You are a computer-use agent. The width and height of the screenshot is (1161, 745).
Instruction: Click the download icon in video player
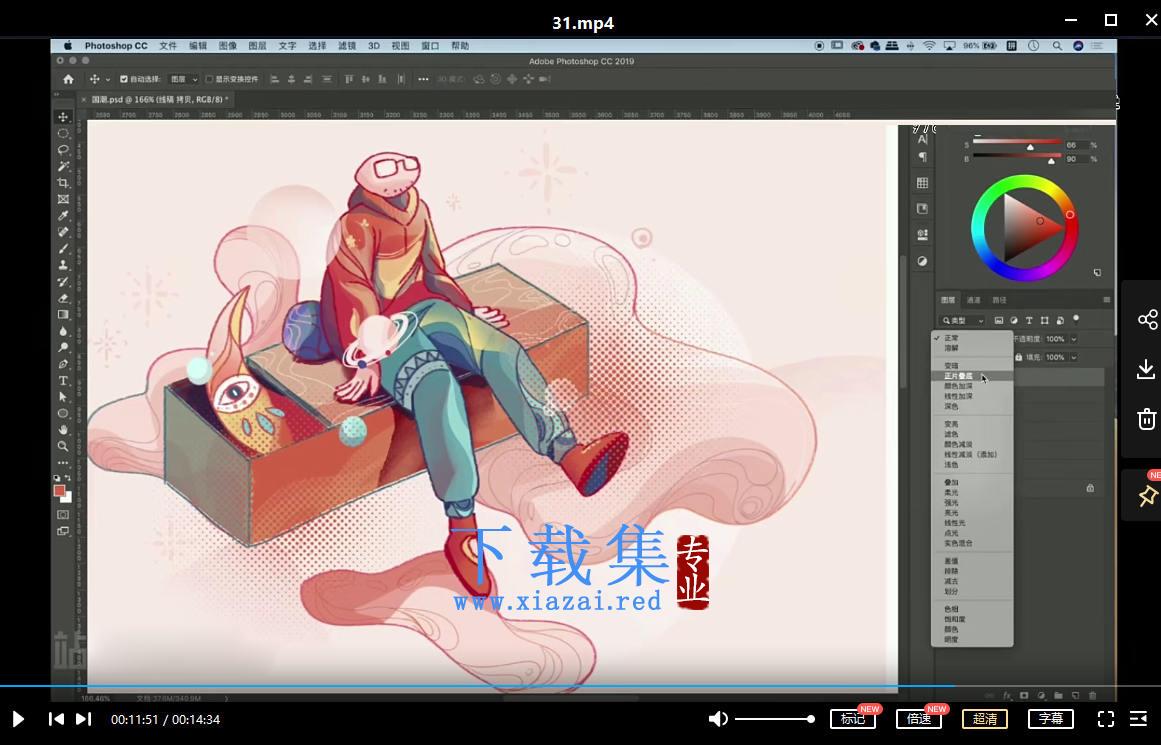click(1146, 369)
